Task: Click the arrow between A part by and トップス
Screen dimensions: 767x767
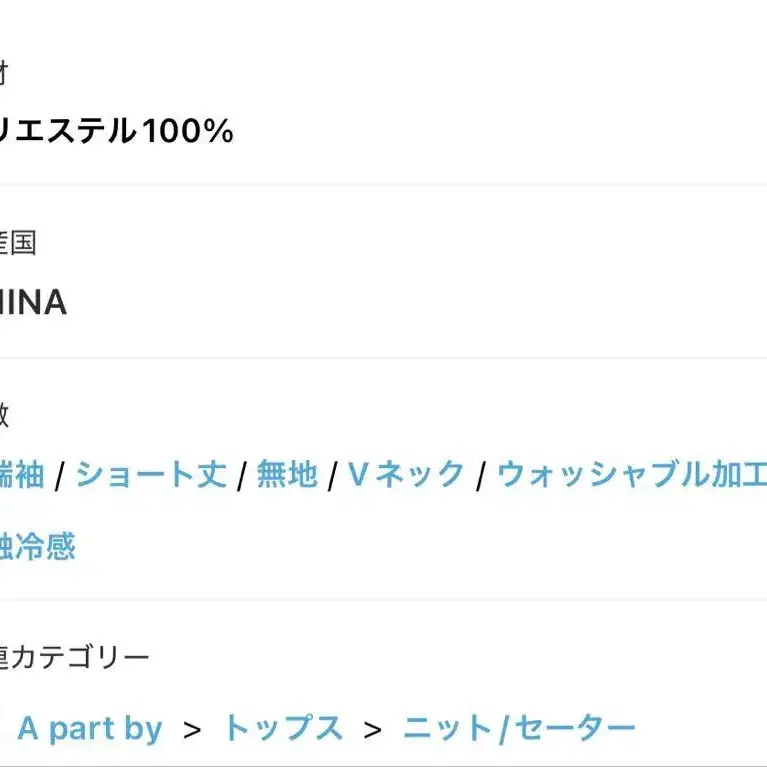Action: pyautogui.click(x=192, y=730)
